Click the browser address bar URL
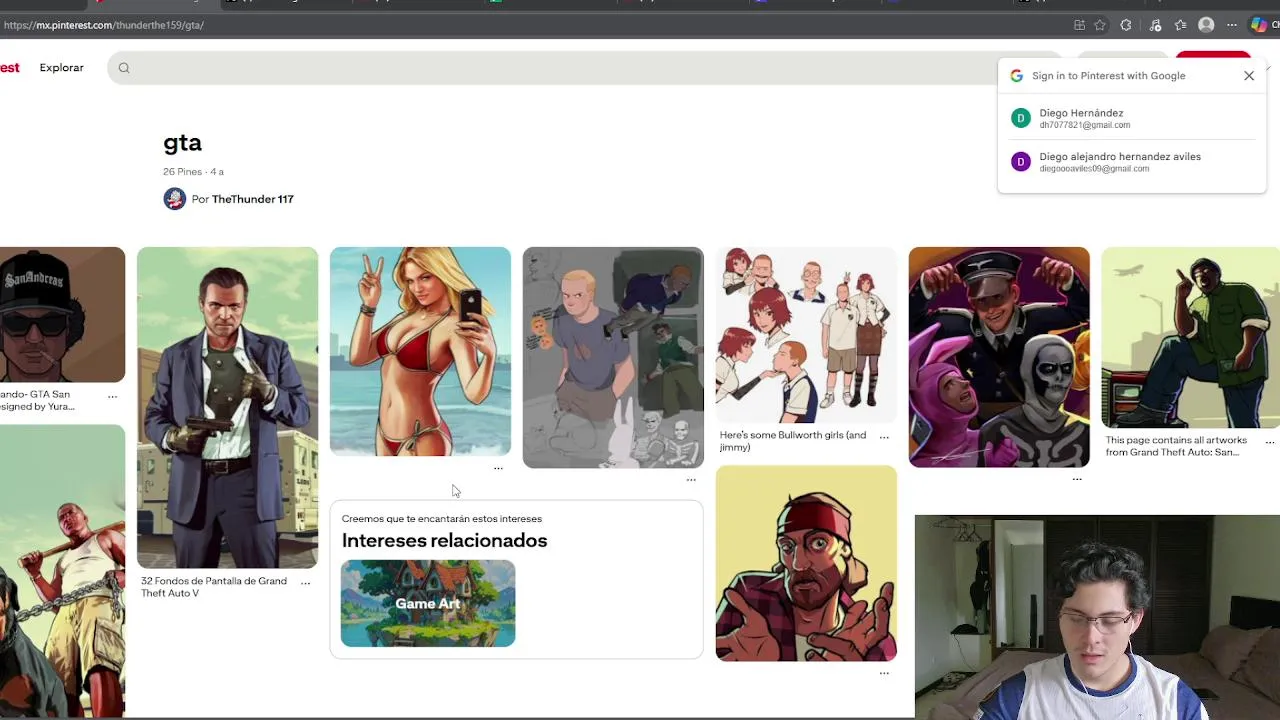Image resolution: width=1280 pixels, height=720 pixels. 104,25
